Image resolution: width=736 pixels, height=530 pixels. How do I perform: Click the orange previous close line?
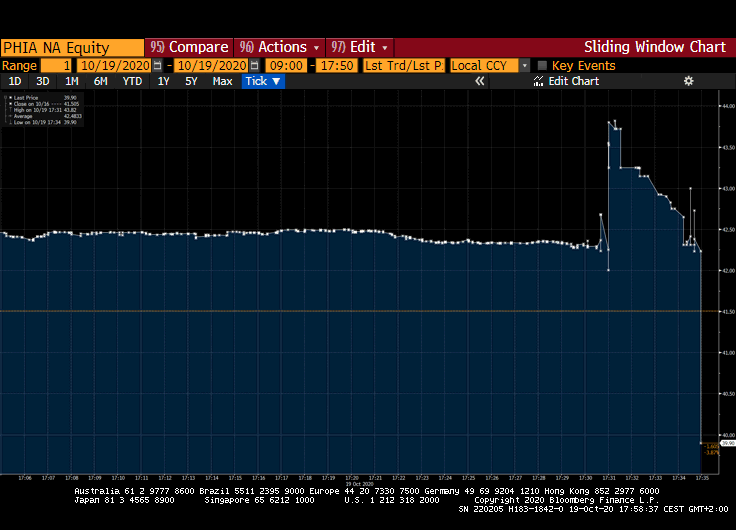point(350,311)
